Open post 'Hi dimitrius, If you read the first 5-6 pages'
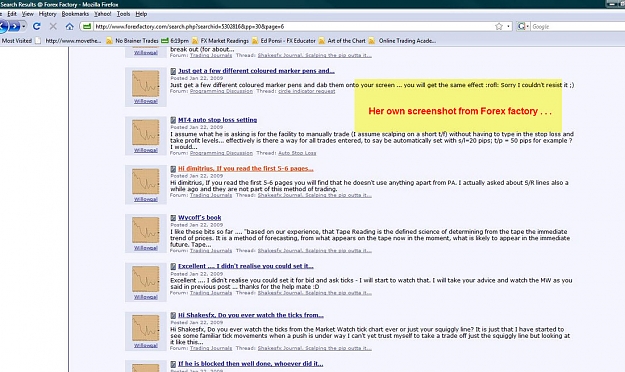This screenshot has width=625, height=372. click(x=246, y=168)
